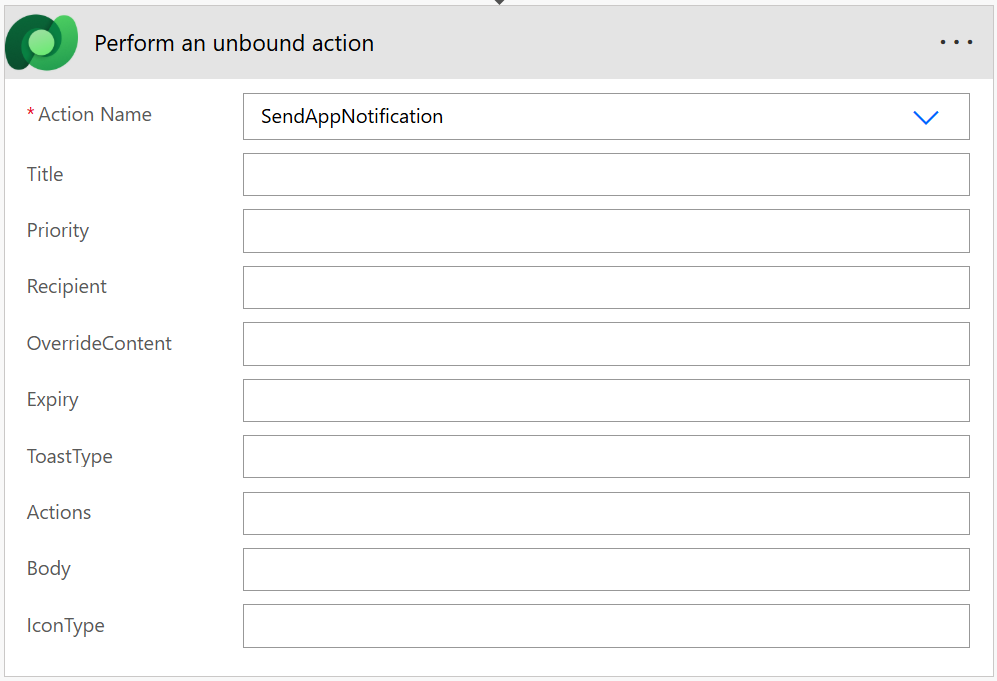Click inside the Actions input field
997x681 pixels.
pyautogui.click(x=606, y=513)
